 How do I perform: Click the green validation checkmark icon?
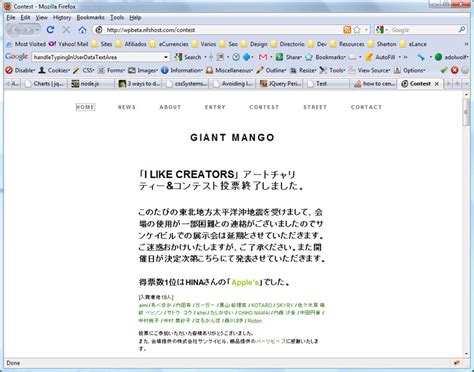tap(444, 70)
